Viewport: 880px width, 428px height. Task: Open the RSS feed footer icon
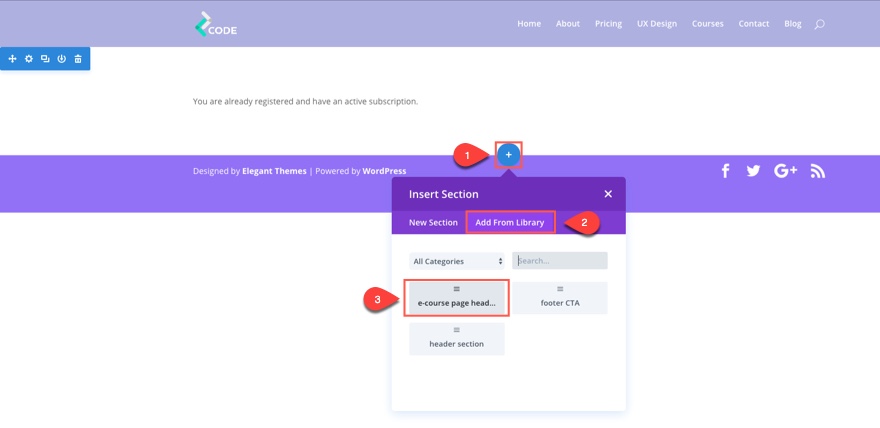point(818,171)
